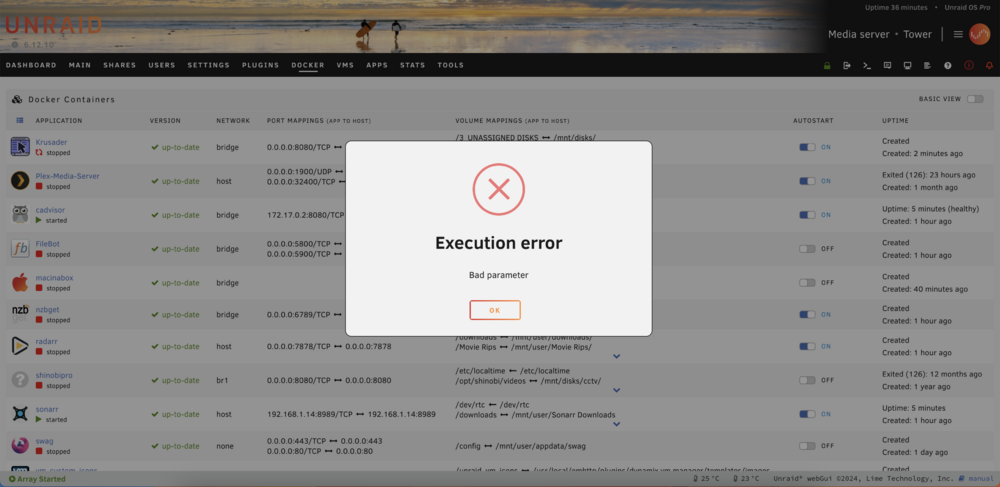
Task: Open the Apps menu item
Action: coord(377,65)
